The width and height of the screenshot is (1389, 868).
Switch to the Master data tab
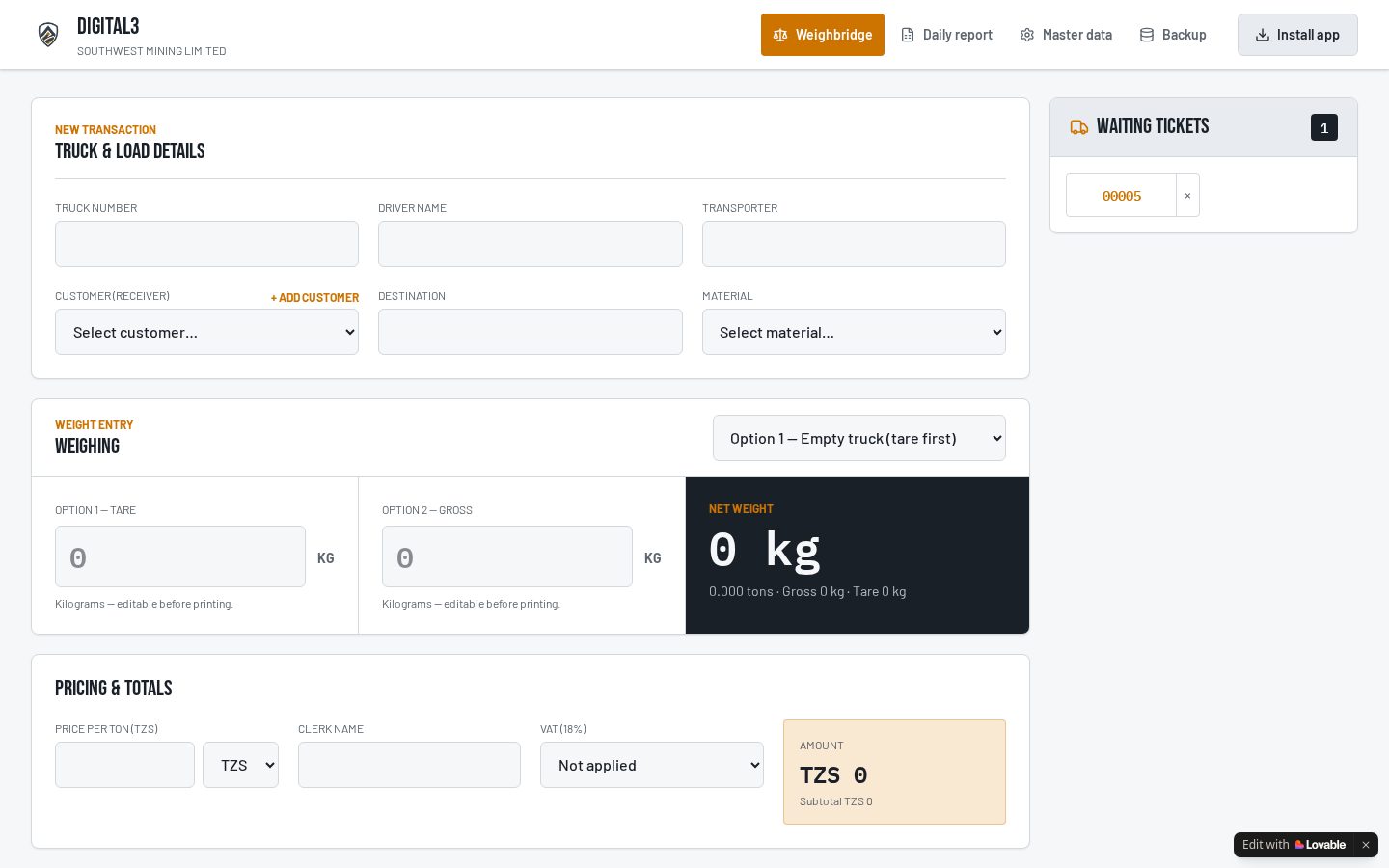[x=1066, y=35]
